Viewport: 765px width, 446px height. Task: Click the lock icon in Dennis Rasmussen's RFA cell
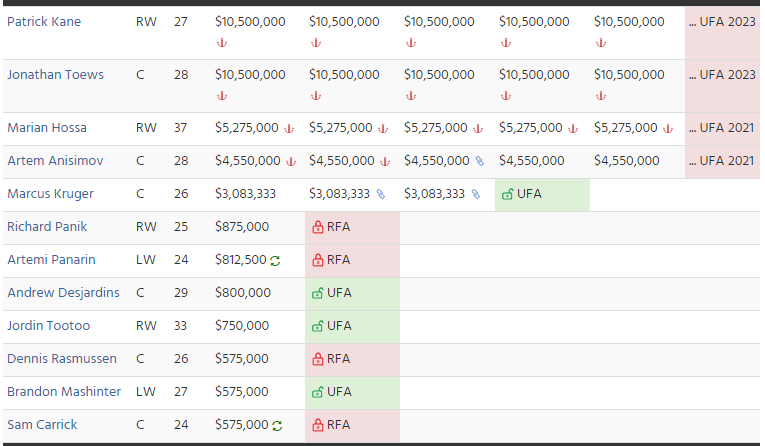[x=318, y=359]
